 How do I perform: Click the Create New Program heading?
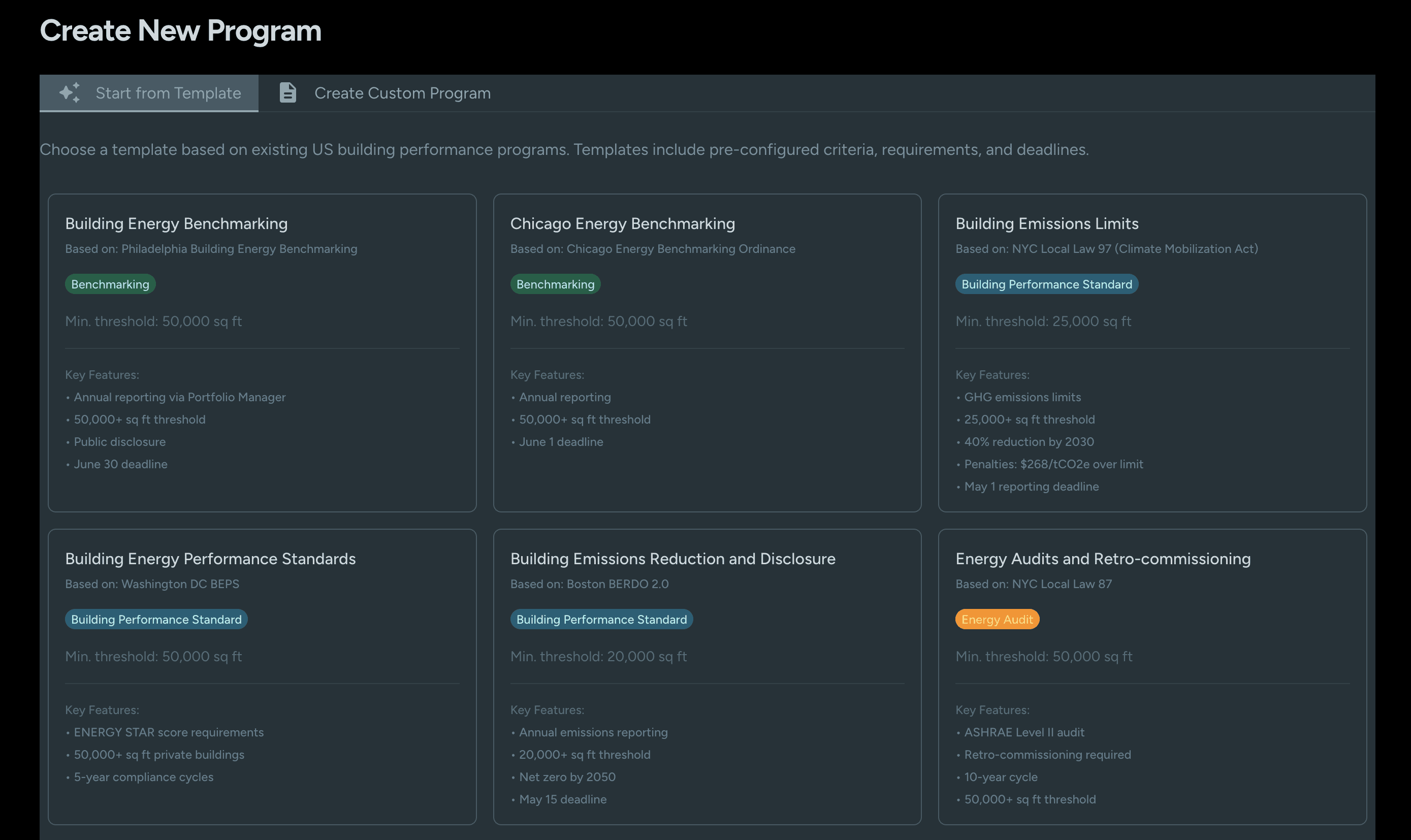(180, 30)
